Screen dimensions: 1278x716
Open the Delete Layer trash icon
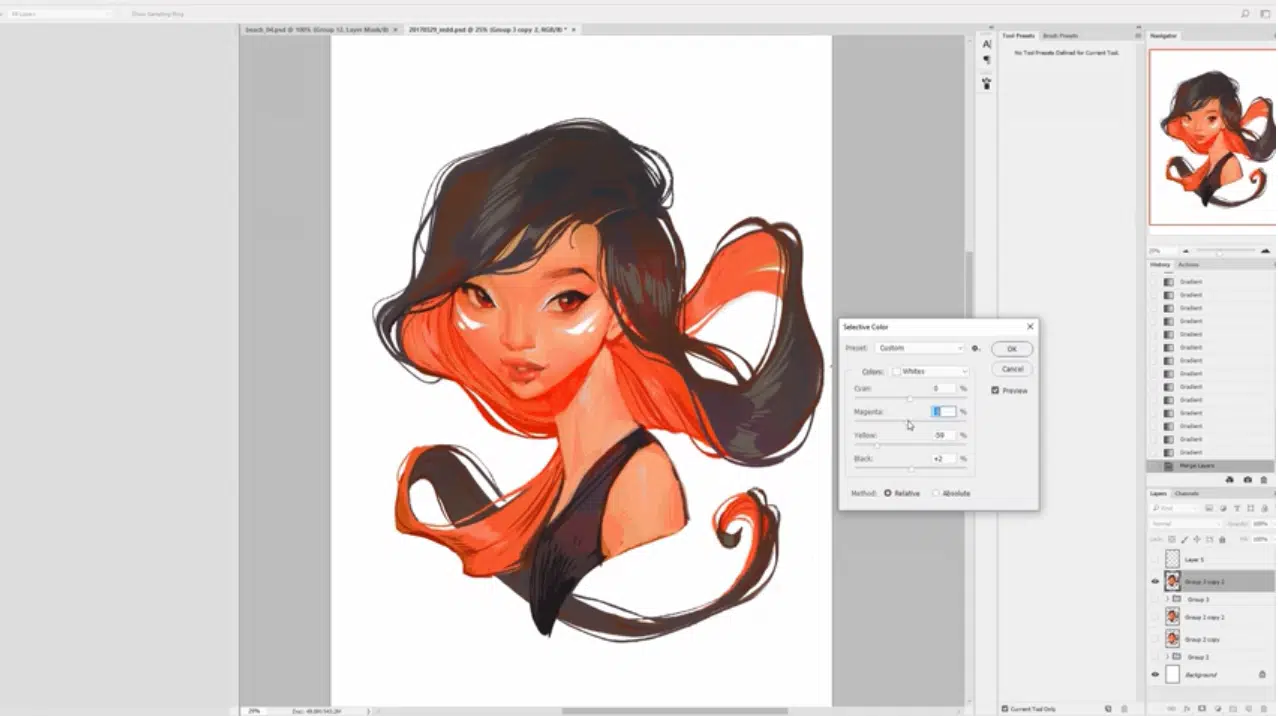1264,708
